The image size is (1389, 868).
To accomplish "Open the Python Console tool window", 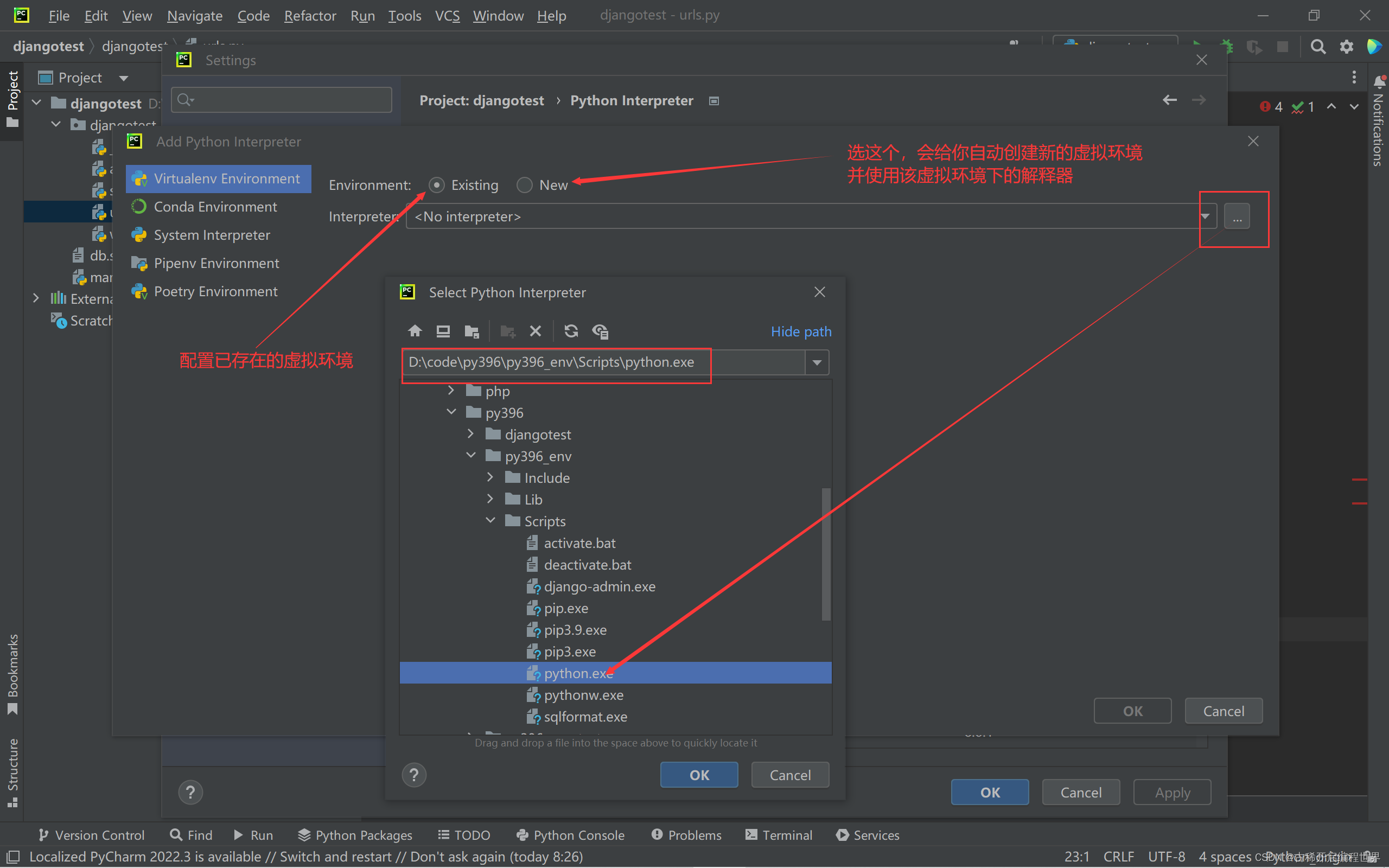I will coord(570,835).
